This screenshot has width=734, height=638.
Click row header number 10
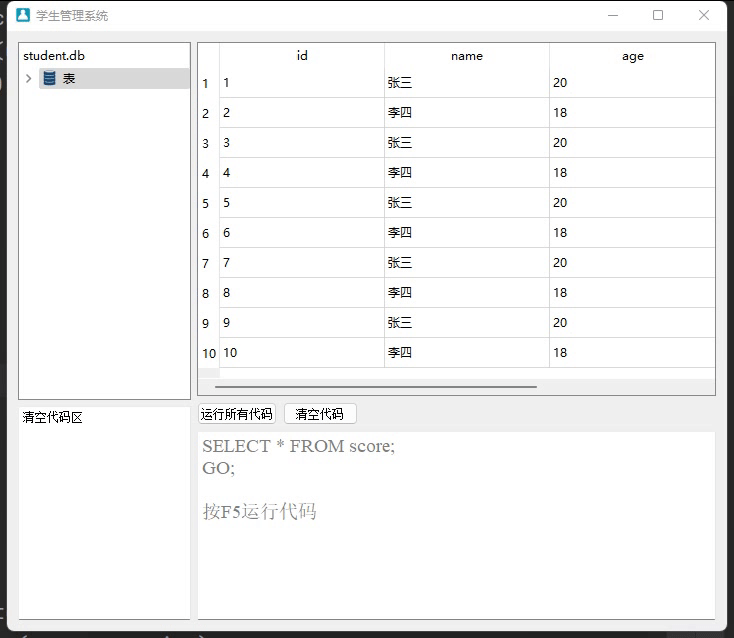(208, 353)
